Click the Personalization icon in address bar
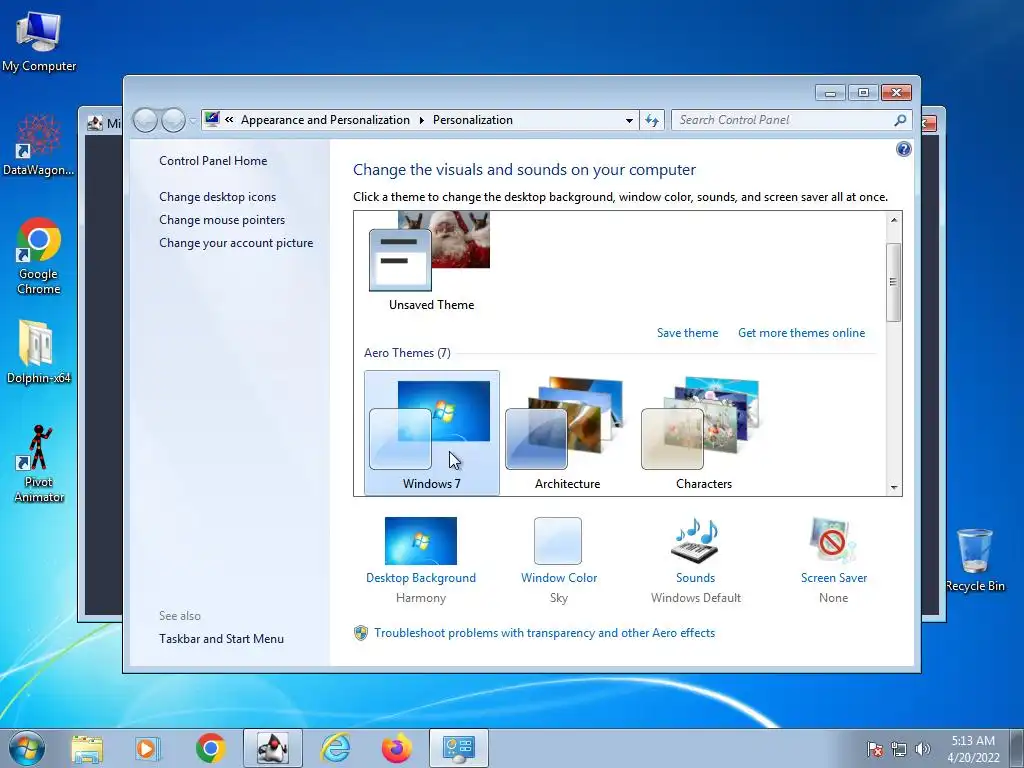The height and width of the screenshot is (768, 1024). 212,120
